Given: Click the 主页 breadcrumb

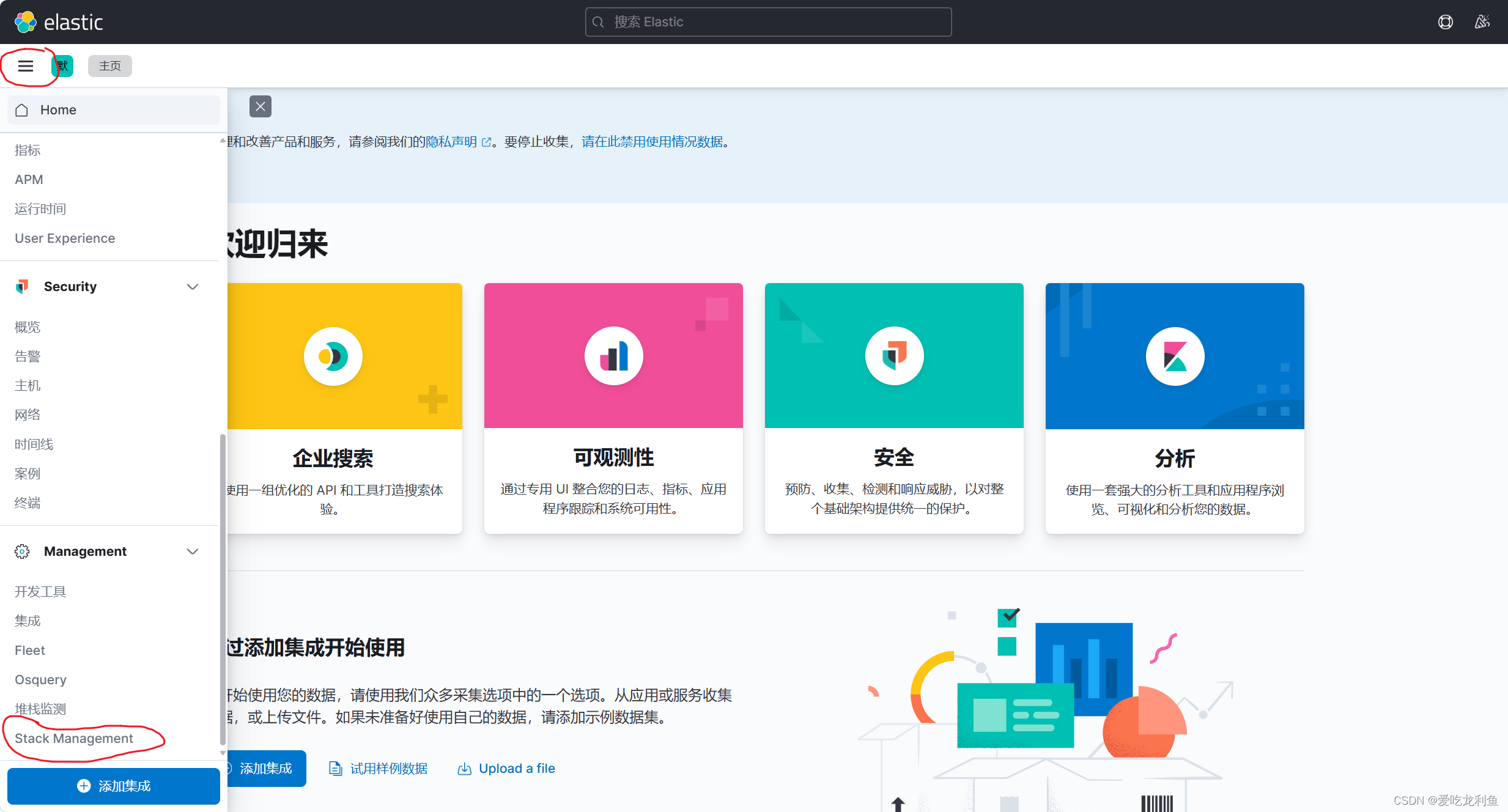Looking at the screenshot, I should (110, 66).
